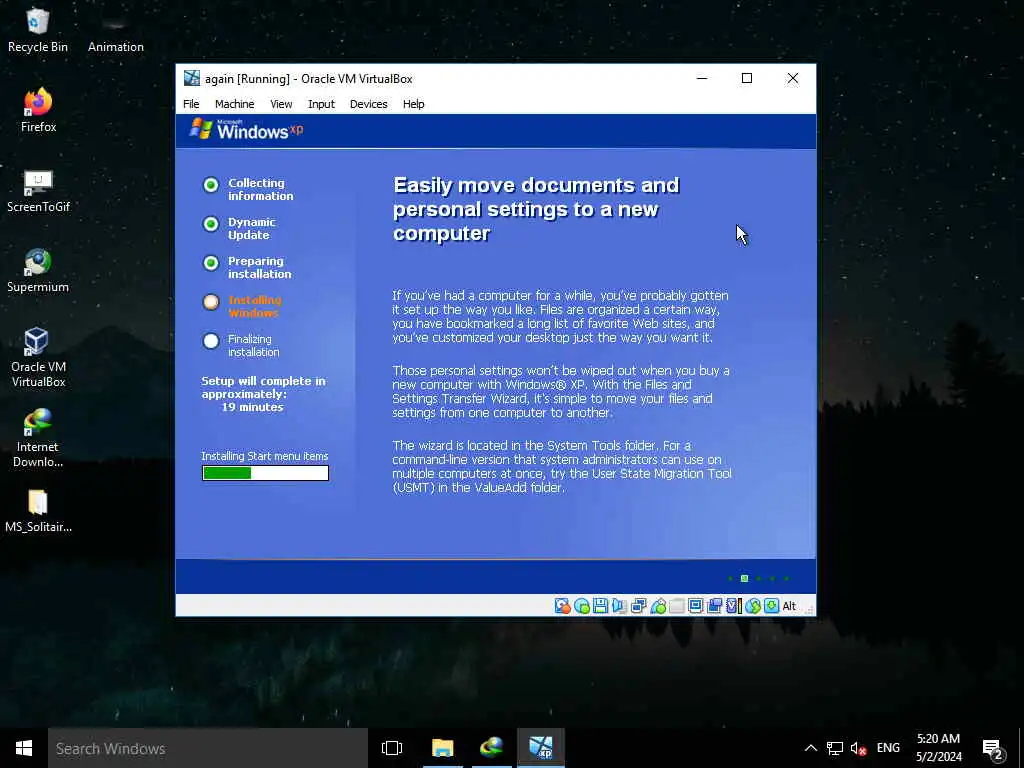Select the Animation desktop icon
Screen dimensions: 1024x768
tap(116, 31)
